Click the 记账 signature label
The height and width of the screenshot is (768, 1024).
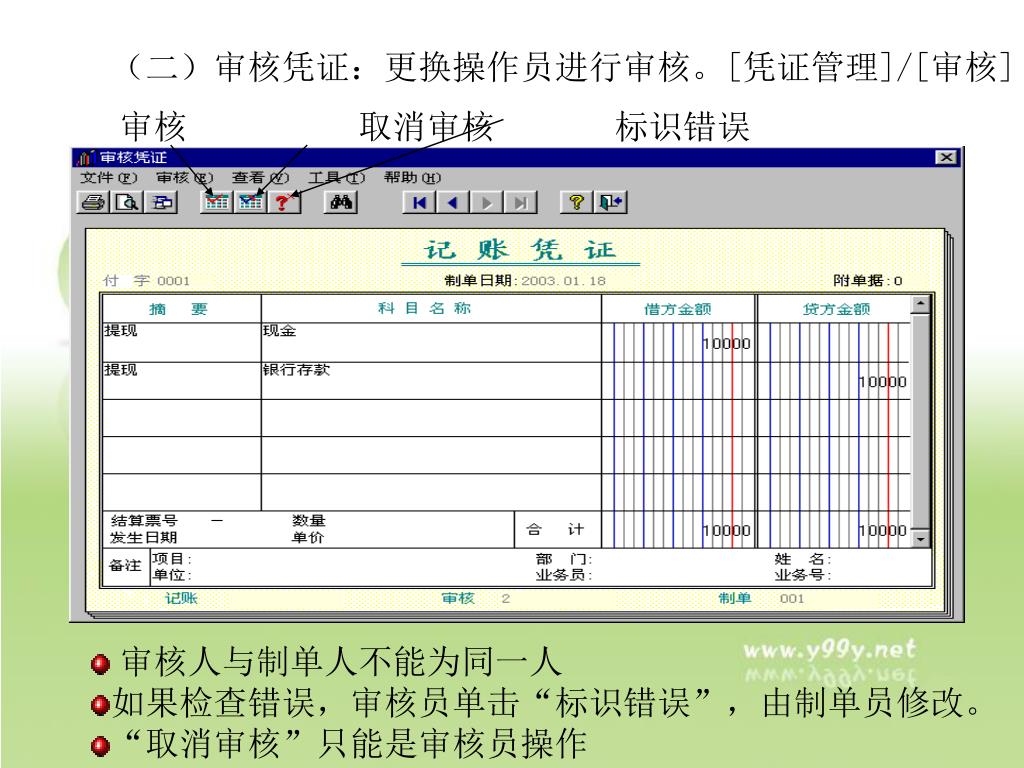point(181,598)
